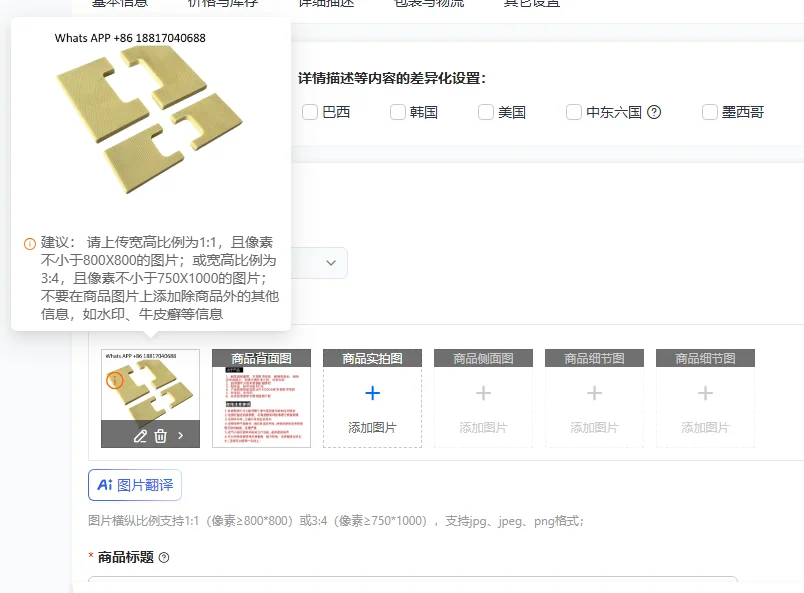Screen dimensions: 804x593
Task: Tick the 美国 (USA) checkbox
Action: click(486, 112)
